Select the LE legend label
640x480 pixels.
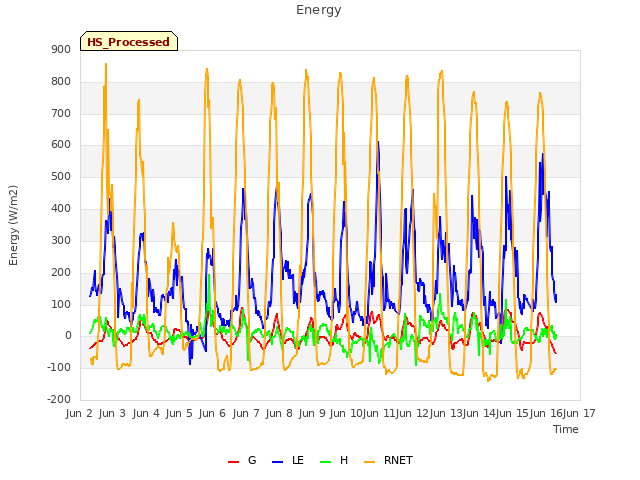point(298,460)
